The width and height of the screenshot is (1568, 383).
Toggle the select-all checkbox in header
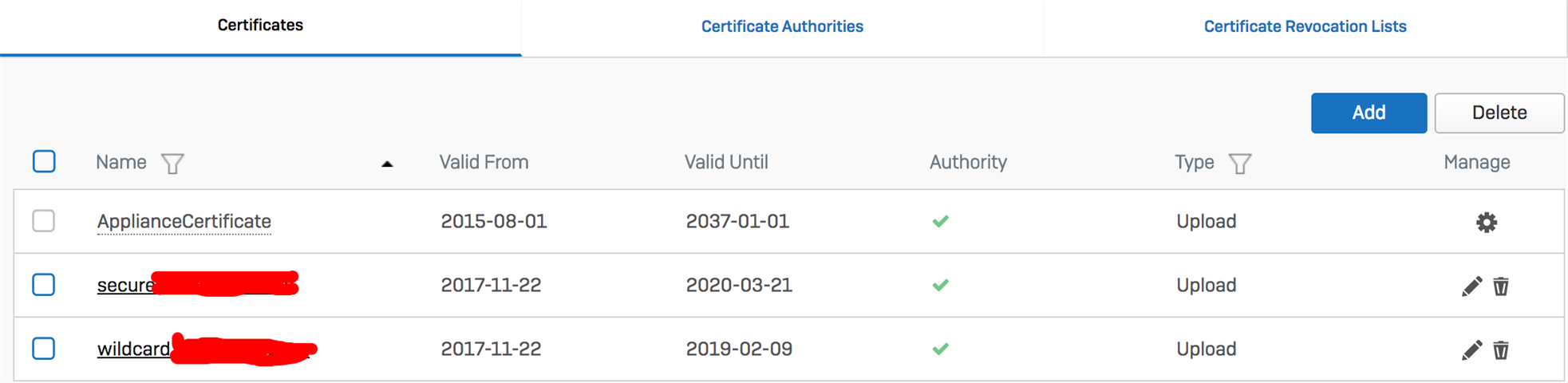(x=44, y=161)
